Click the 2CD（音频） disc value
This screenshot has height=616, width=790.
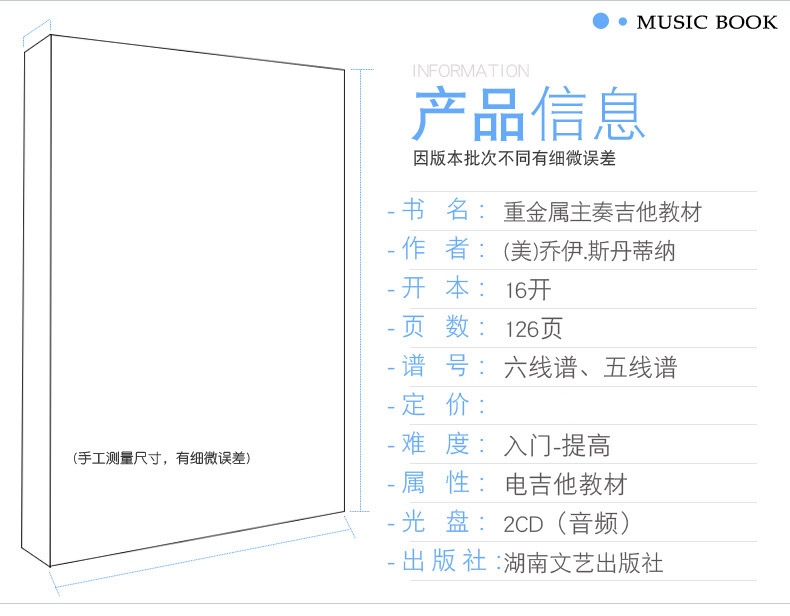click(x=567, y=523)
